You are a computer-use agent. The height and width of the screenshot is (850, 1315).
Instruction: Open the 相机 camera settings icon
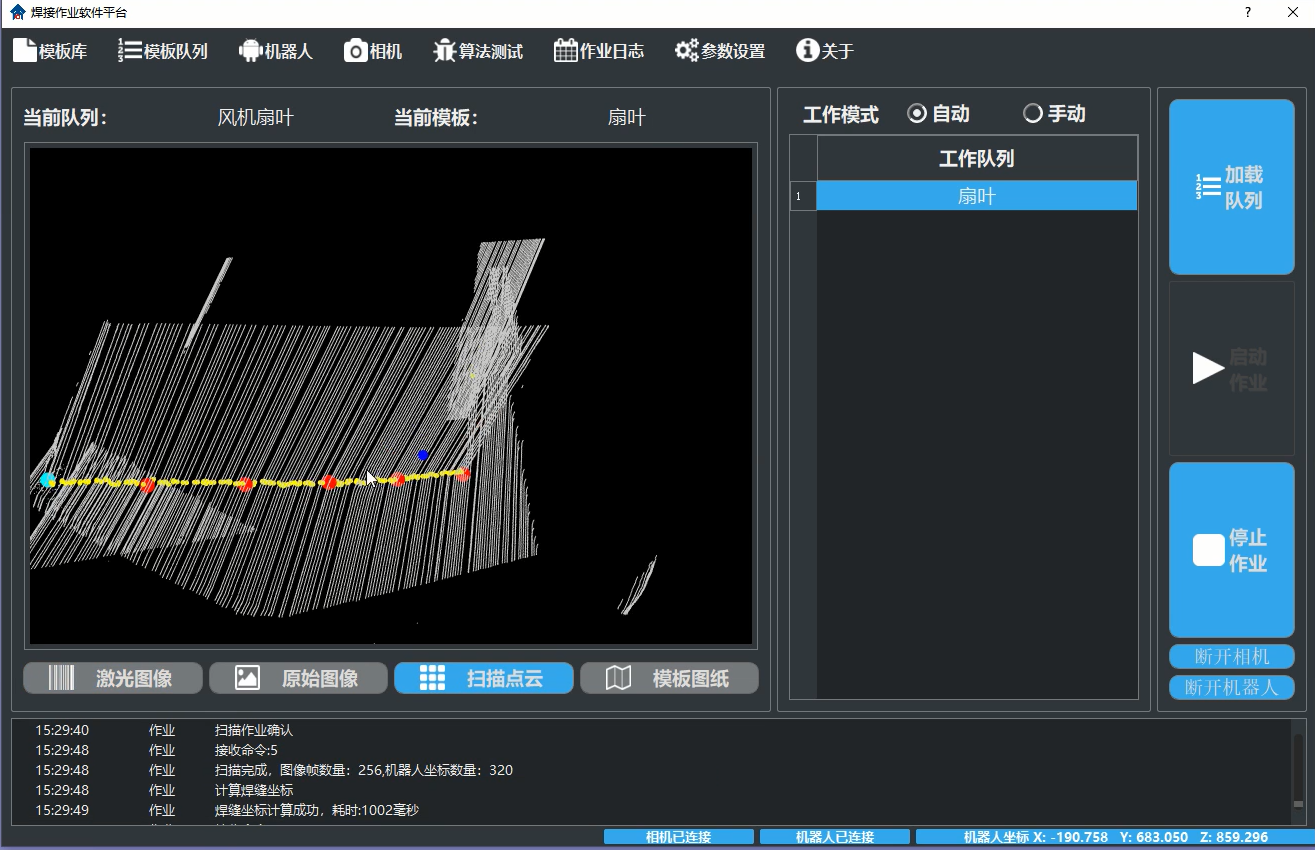356,51
